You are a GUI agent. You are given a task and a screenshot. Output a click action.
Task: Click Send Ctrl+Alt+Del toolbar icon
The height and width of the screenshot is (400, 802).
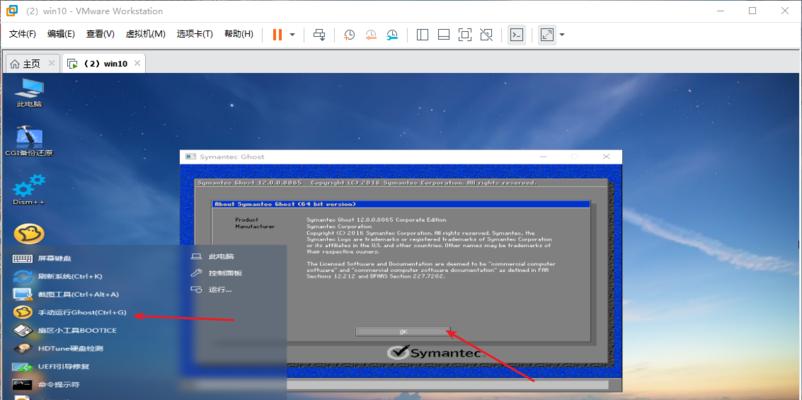point(319,35)
